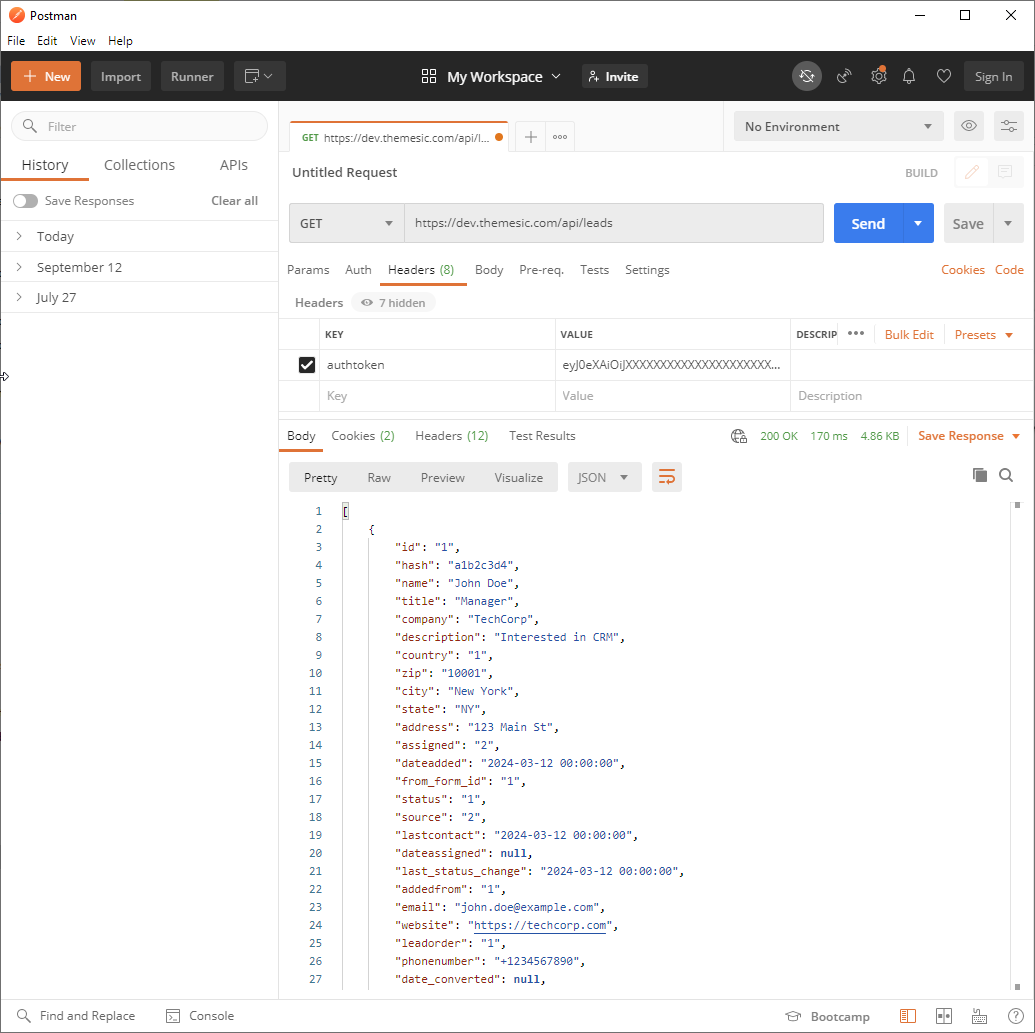Open the JSON format dropdown
This screenshot has height=1033, width=1035.
click(604, 477)
